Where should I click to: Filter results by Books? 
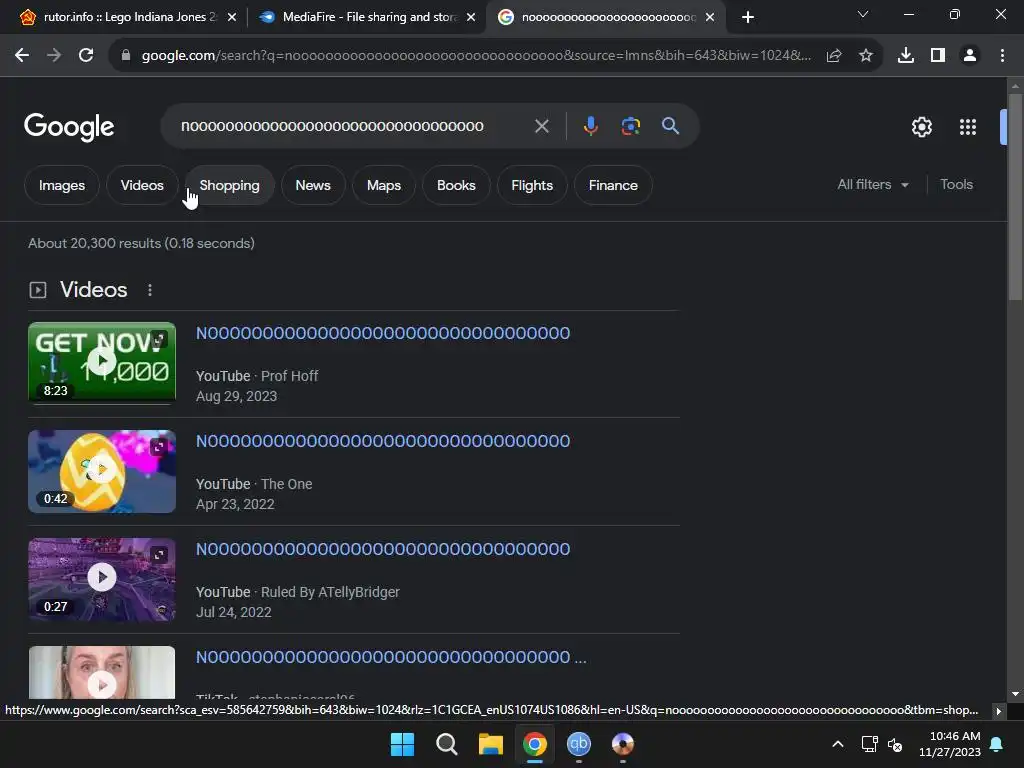[456, 185]
